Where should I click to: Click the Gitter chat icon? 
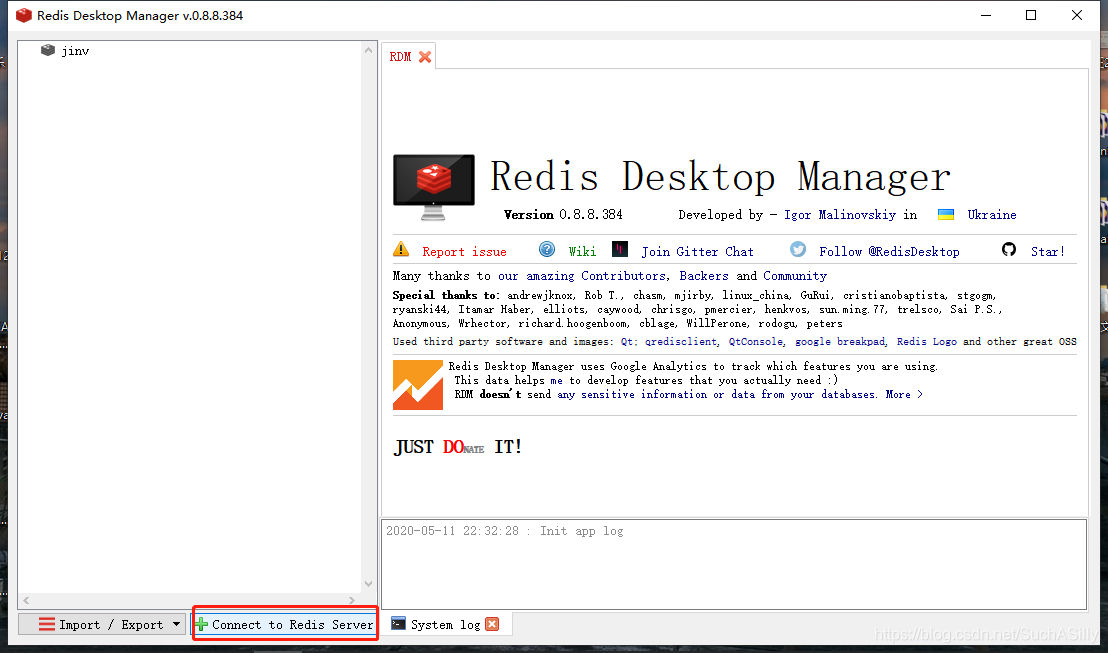(x=620, y=249)
